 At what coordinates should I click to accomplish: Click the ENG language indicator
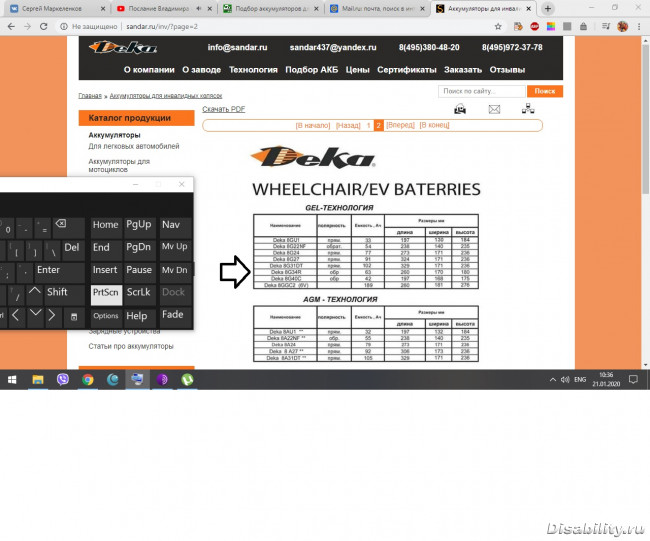(x=580, y=379)
